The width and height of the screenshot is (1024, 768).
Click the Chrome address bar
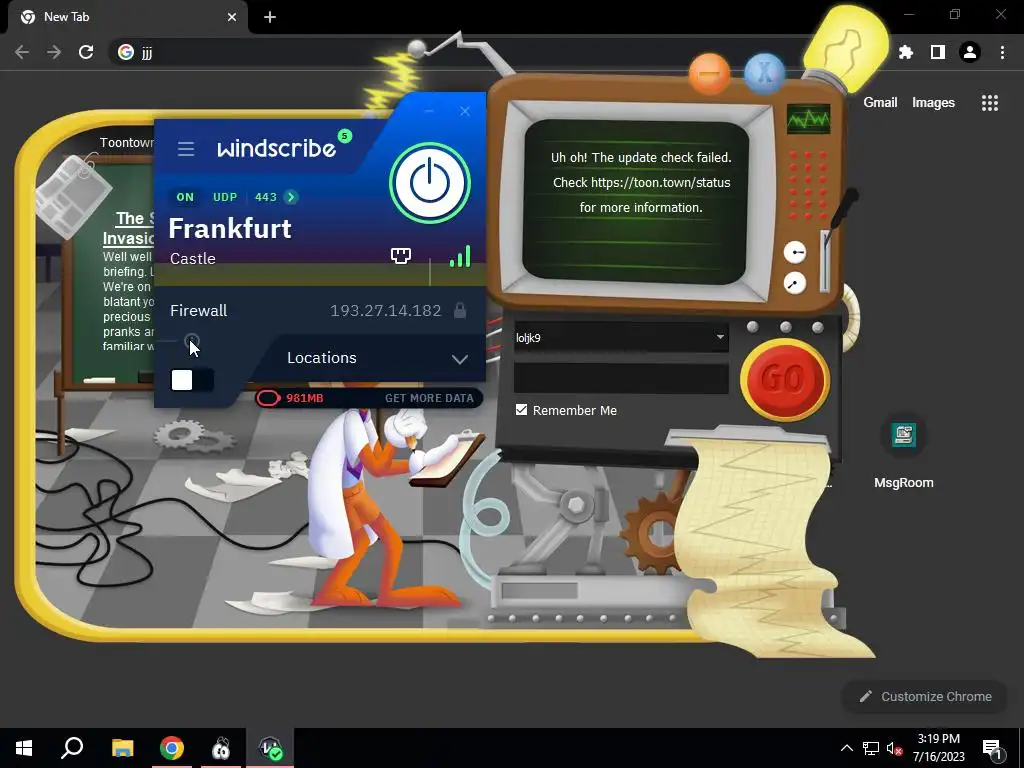(457, 52)
